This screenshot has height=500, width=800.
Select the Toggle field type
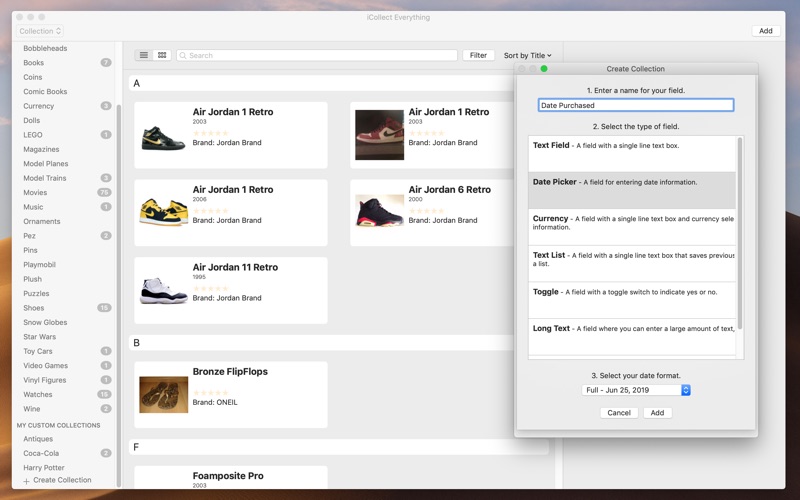(x=632, y=301)
